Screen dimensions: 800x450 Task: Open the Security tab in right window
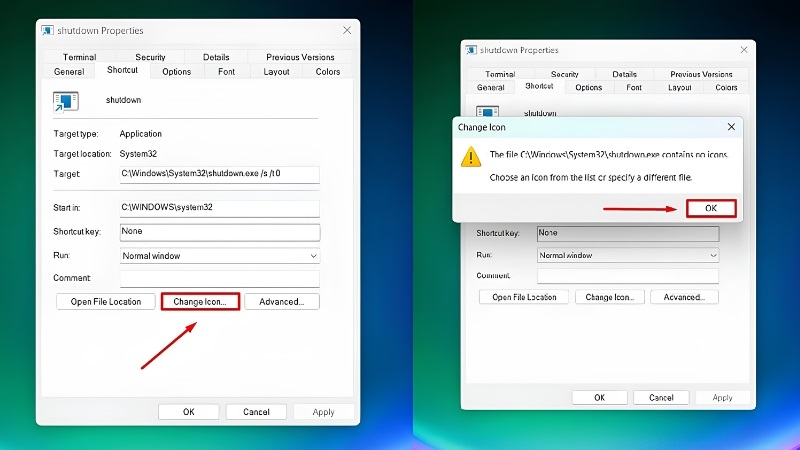point(565,74)
